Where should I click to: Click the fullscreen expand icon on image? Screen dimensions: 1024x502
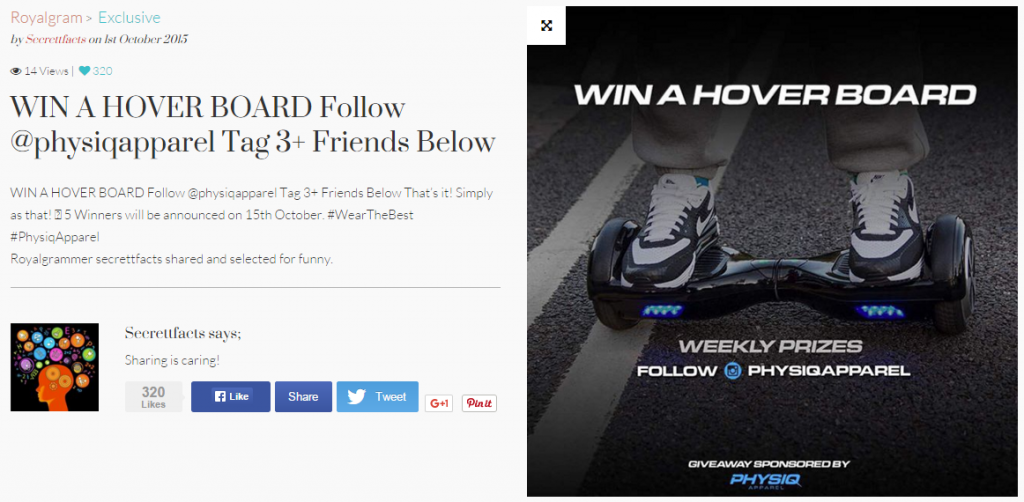(547, 25)
